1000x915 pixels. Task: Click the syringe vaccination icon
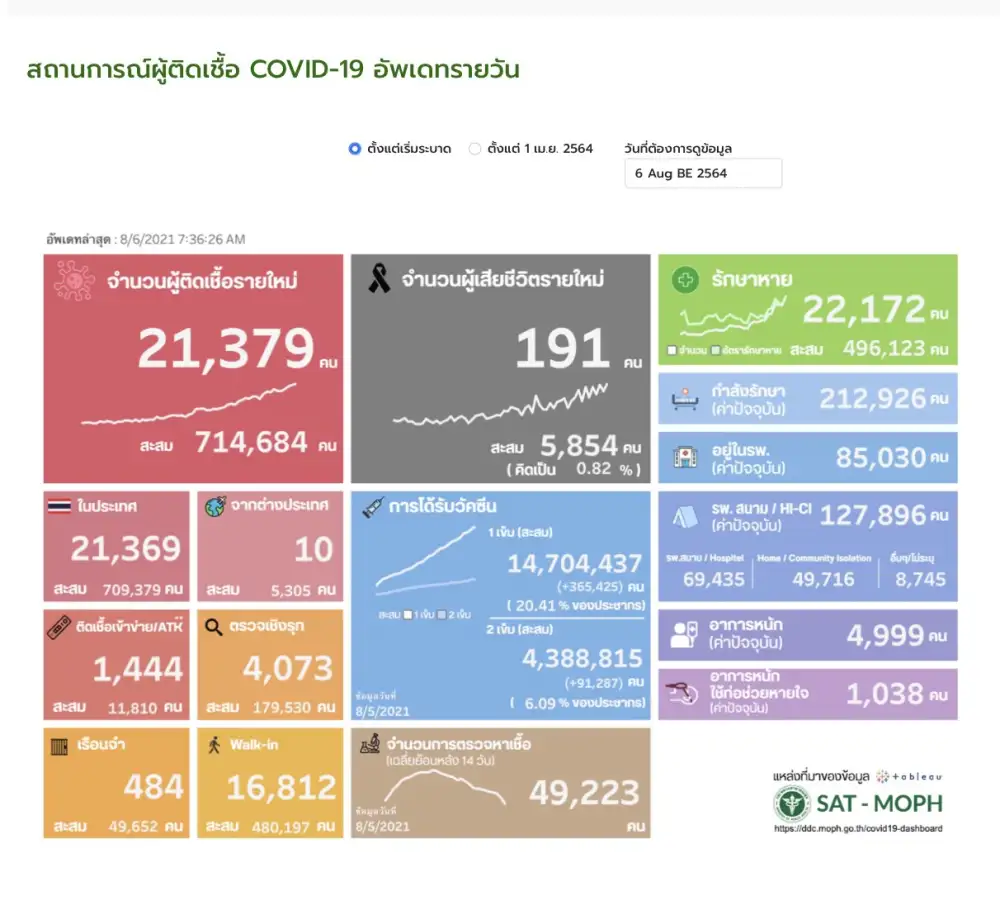374,507
